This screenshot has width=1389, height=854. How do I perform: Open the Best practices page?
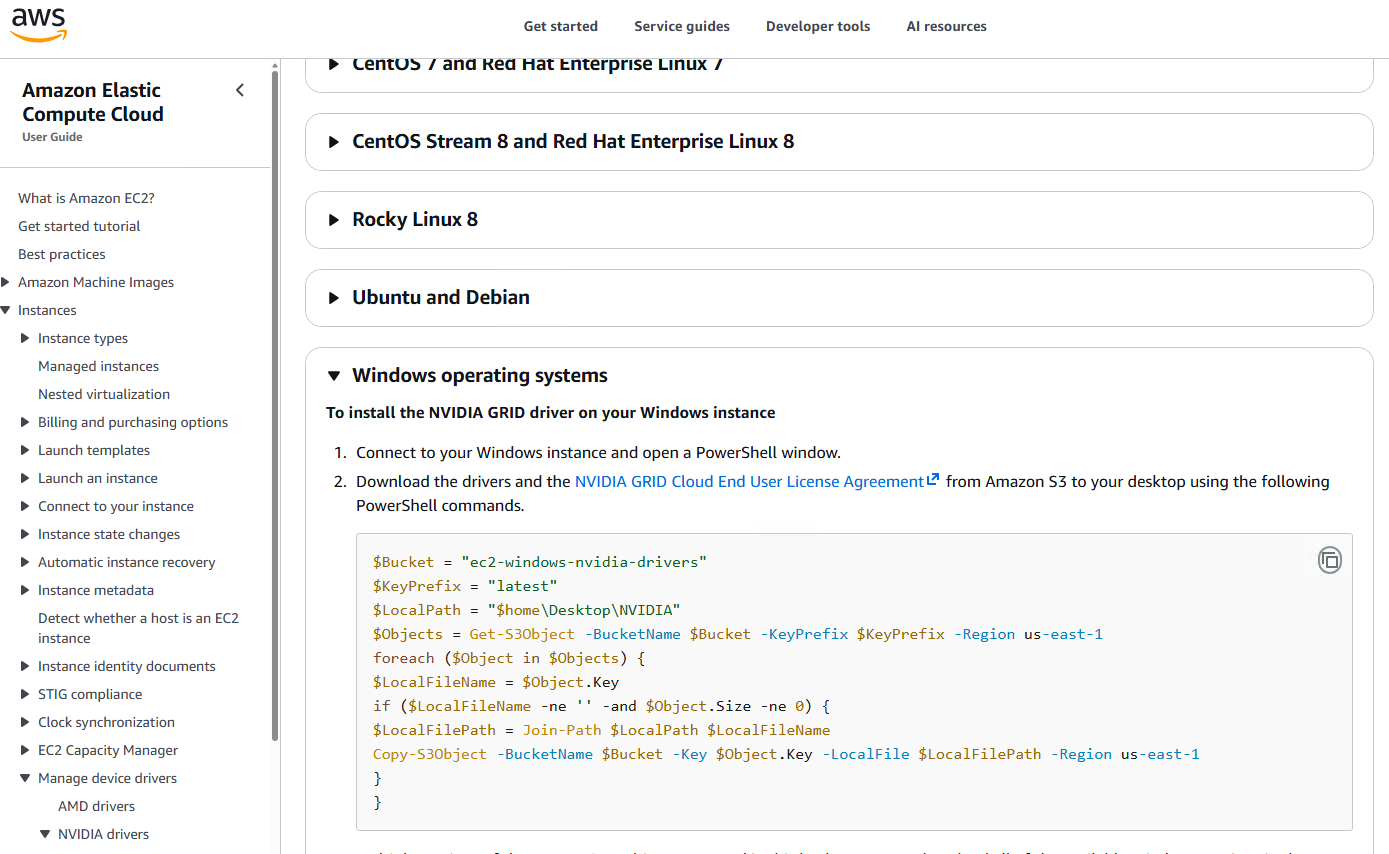click(x=62, y=255)
